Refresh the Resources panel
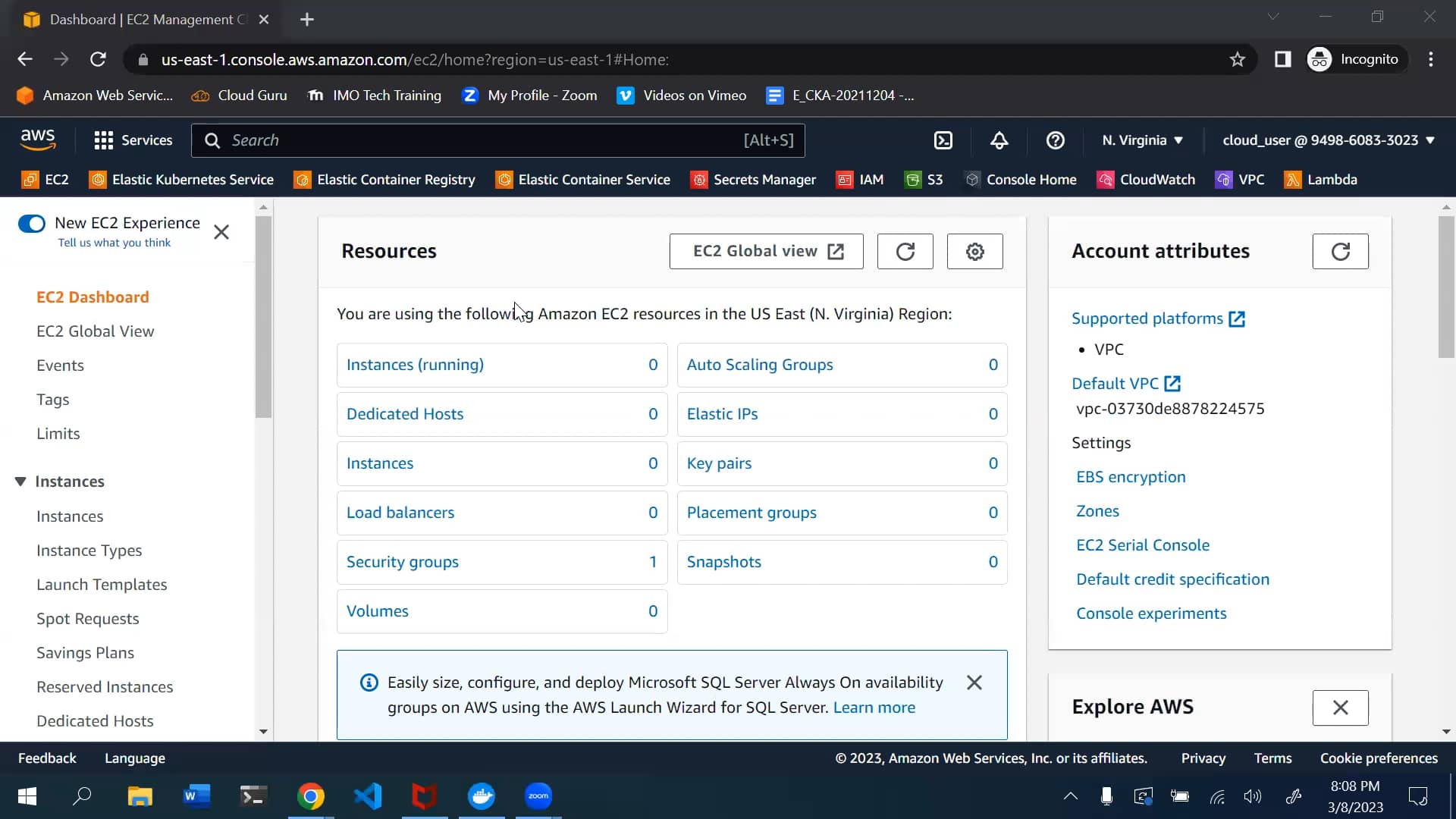The width and height of the screenshot is (1456, 819). (x=905, y=251)
